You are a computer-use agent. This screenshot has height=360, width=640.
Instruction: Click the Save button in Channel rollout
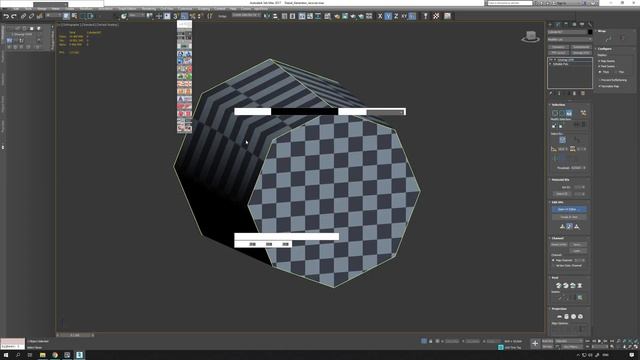pos(577,244)
